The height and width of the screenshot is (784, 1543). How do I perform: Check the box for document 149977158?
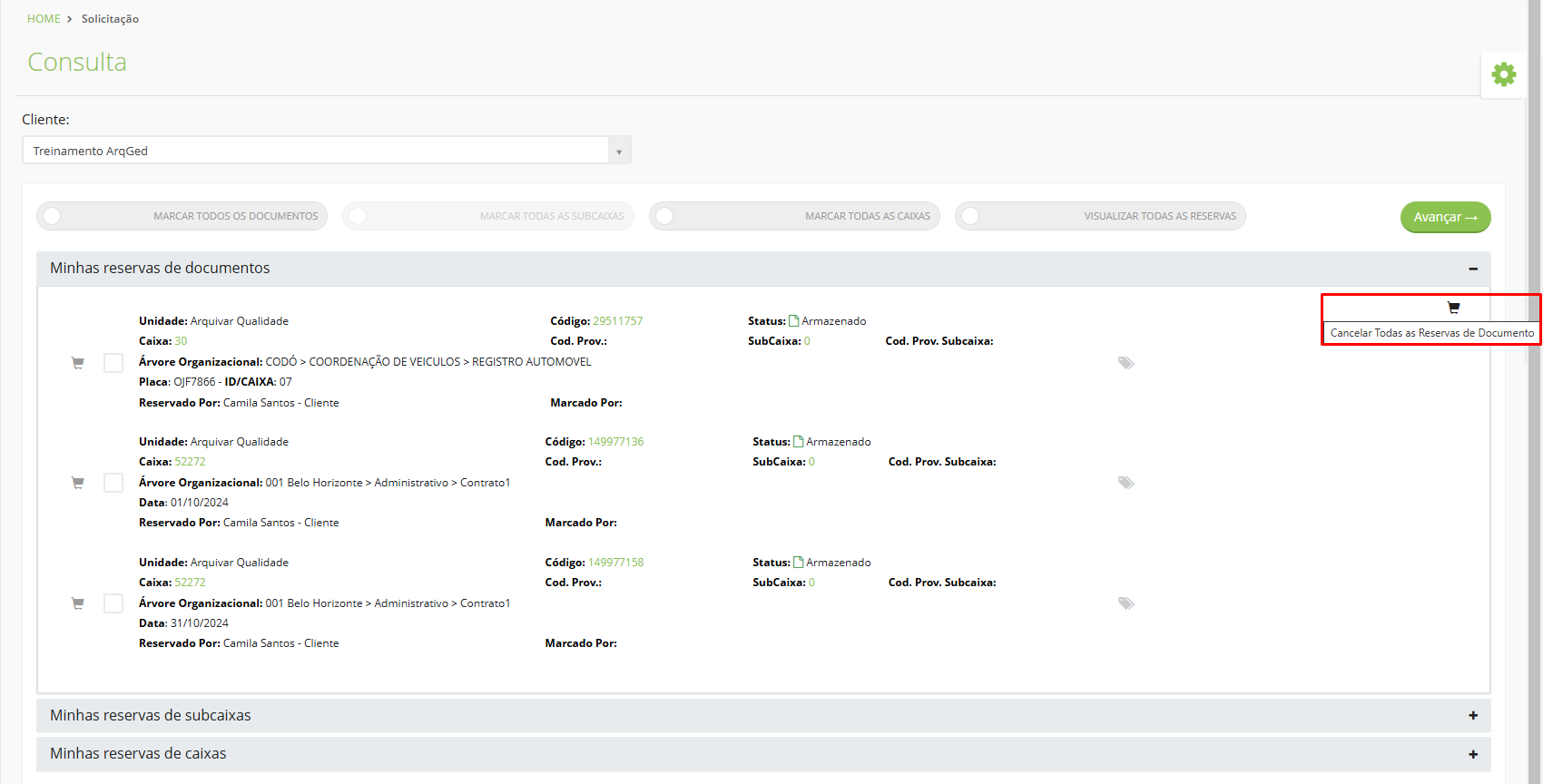(113, 603)
